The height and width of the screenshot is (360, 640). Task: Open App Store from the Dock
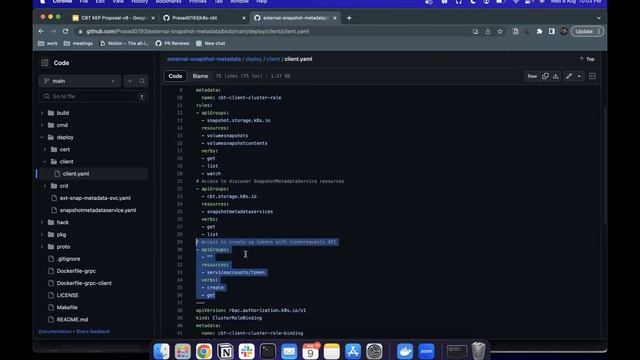tap(353, 351)
